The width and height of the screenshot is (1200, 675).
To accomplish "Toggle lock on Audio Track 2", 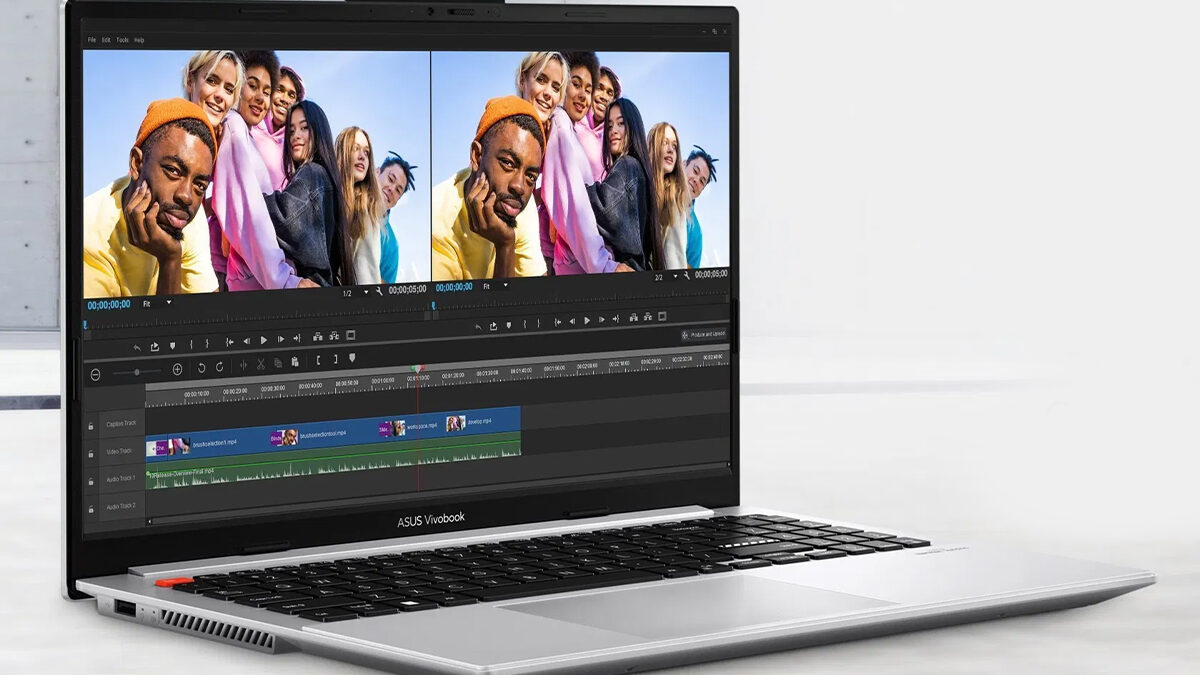I will 91,507.
